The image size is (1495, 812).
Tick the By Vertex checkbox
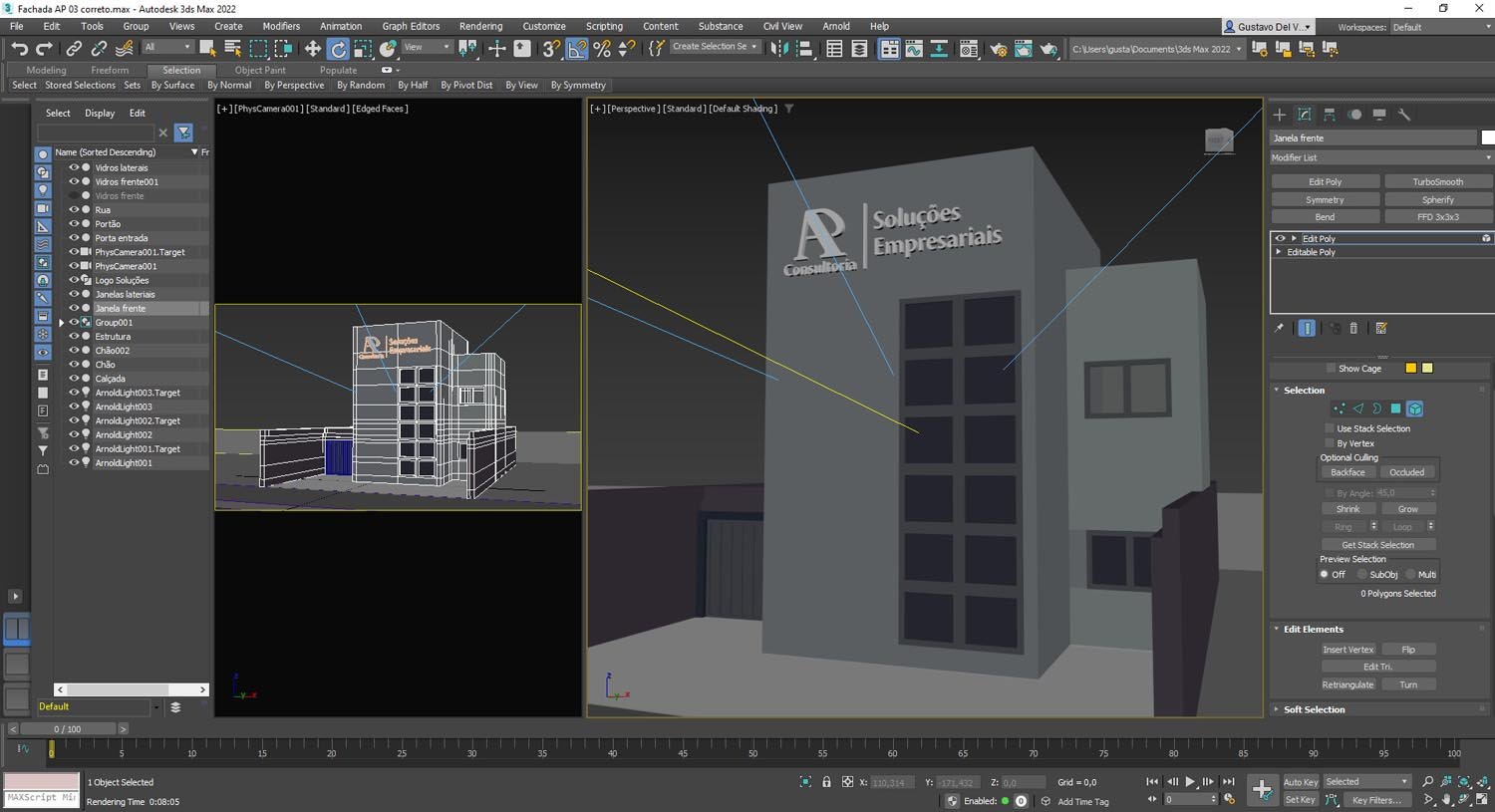[x=1330, y=443]
